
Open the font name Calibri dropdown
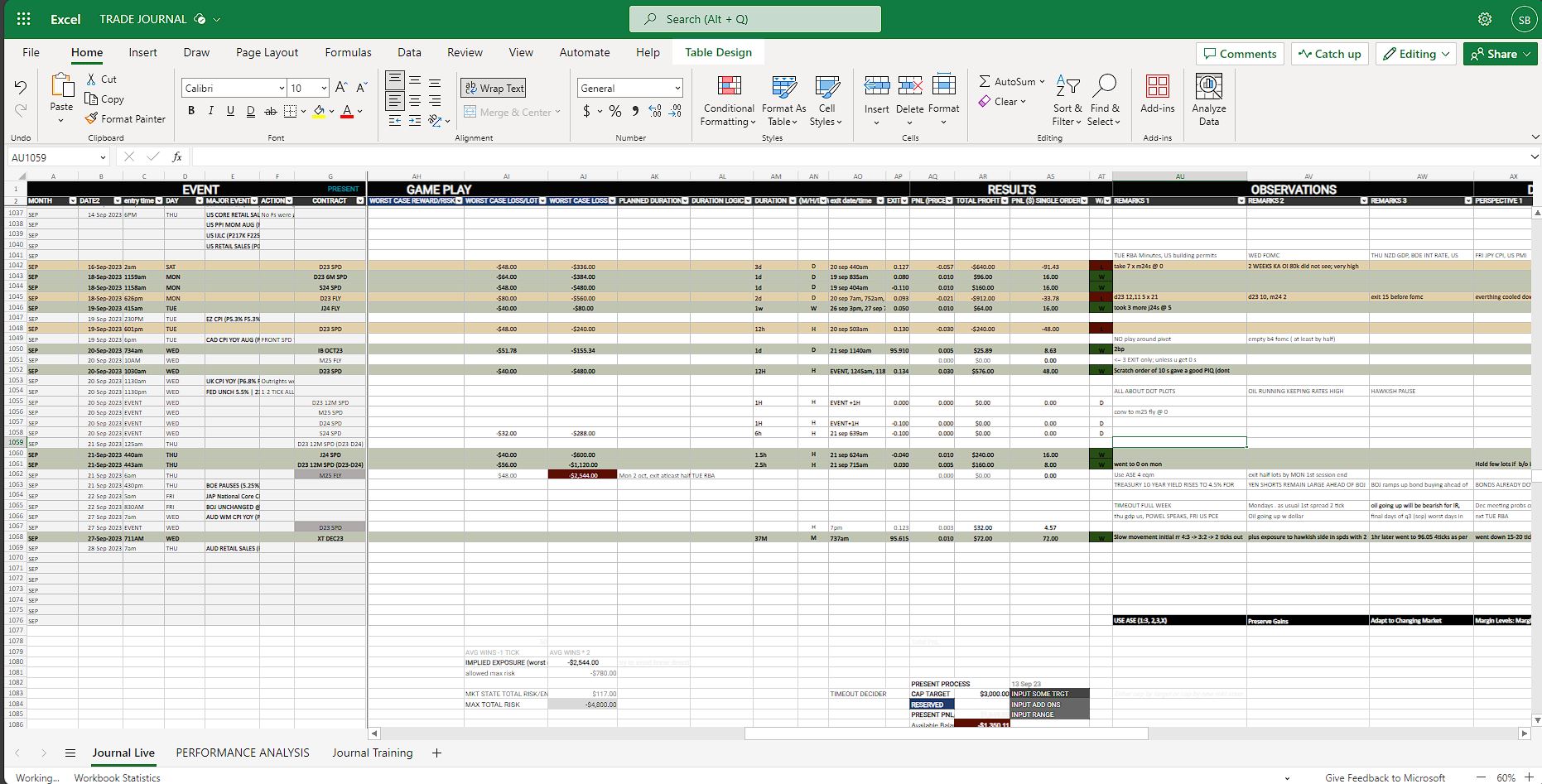282,88
